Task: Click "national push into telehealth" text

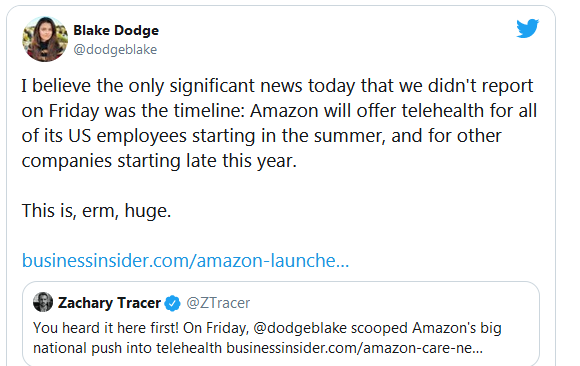Action: click(128, 348)
